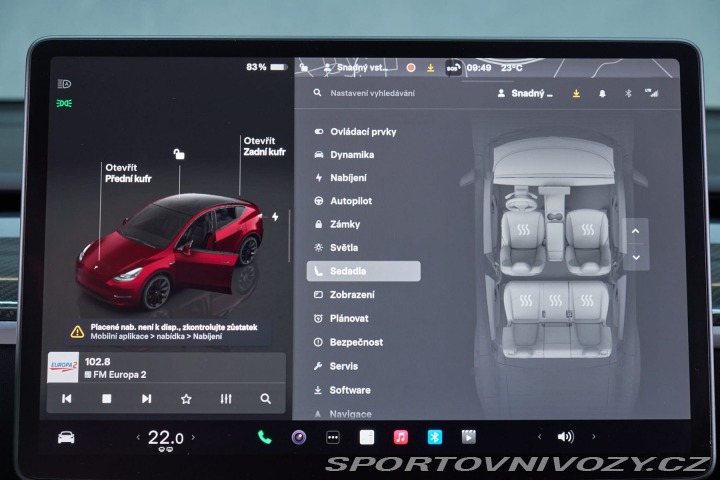Toggle rear right seat heater
This screenshot has width=720, height=480.
click(587, 300)
